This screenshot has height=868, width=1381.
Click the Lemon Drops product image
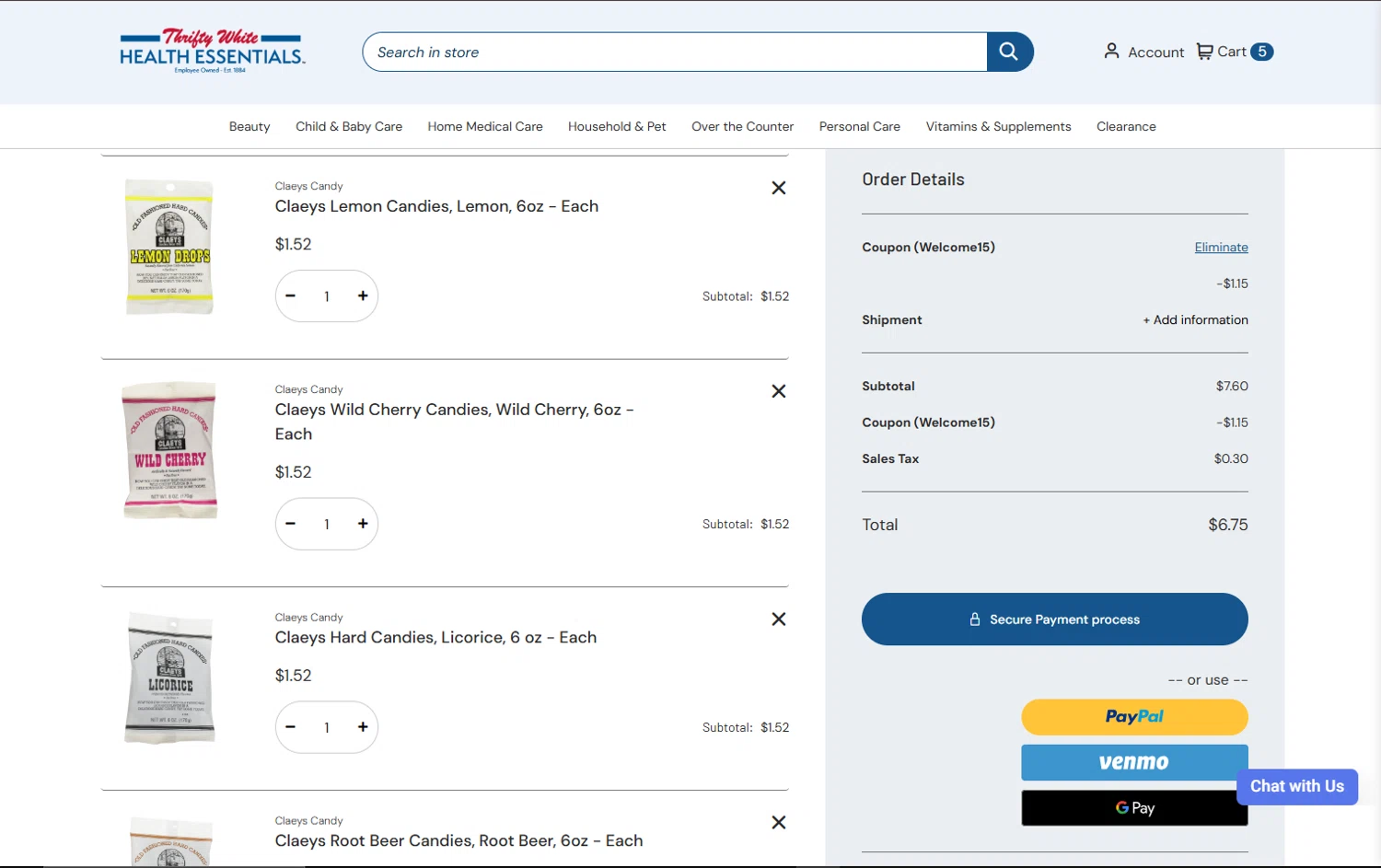tap(170, 247)
